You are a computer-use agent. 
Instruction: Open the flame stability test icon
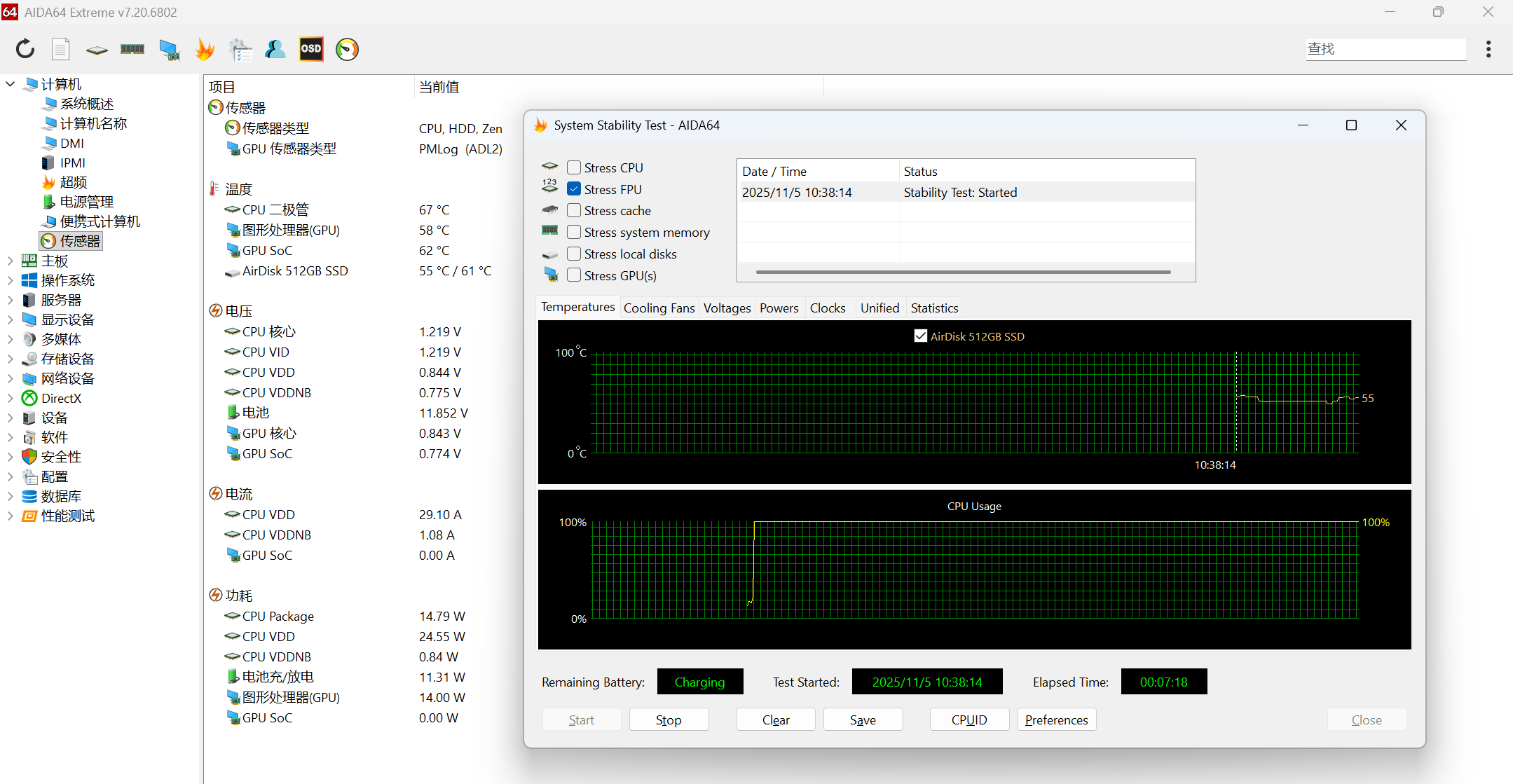pos(205,49)
